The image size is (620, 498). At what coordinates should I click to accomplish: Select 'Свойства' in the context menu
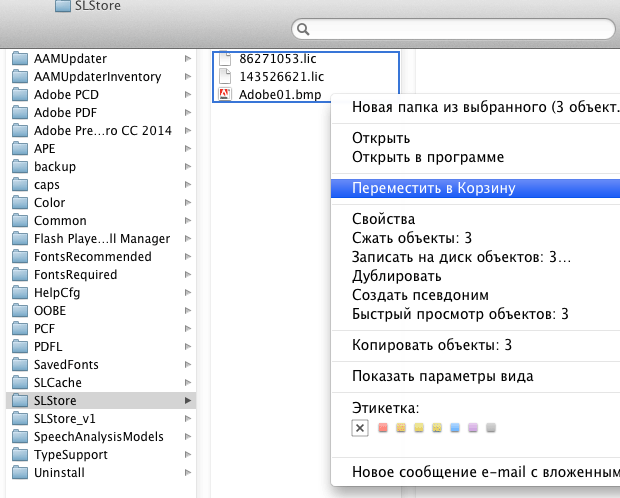[x=475, y=219]
